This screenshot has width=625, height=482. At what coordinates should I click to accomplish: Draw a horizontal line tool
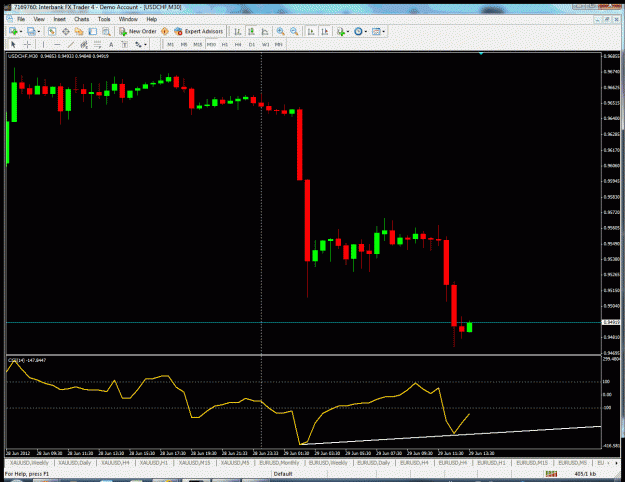(57, 44)
